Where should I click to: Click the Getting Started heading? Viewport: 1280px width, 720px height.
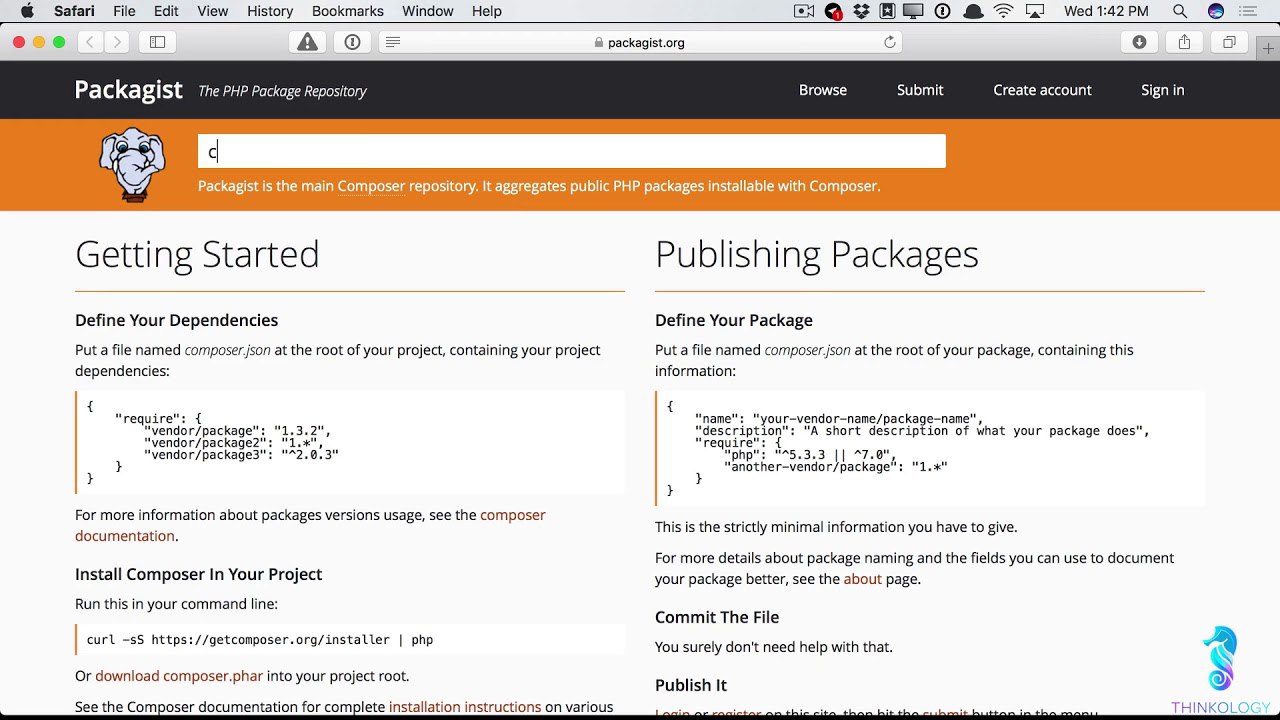(x=197, y=254)
